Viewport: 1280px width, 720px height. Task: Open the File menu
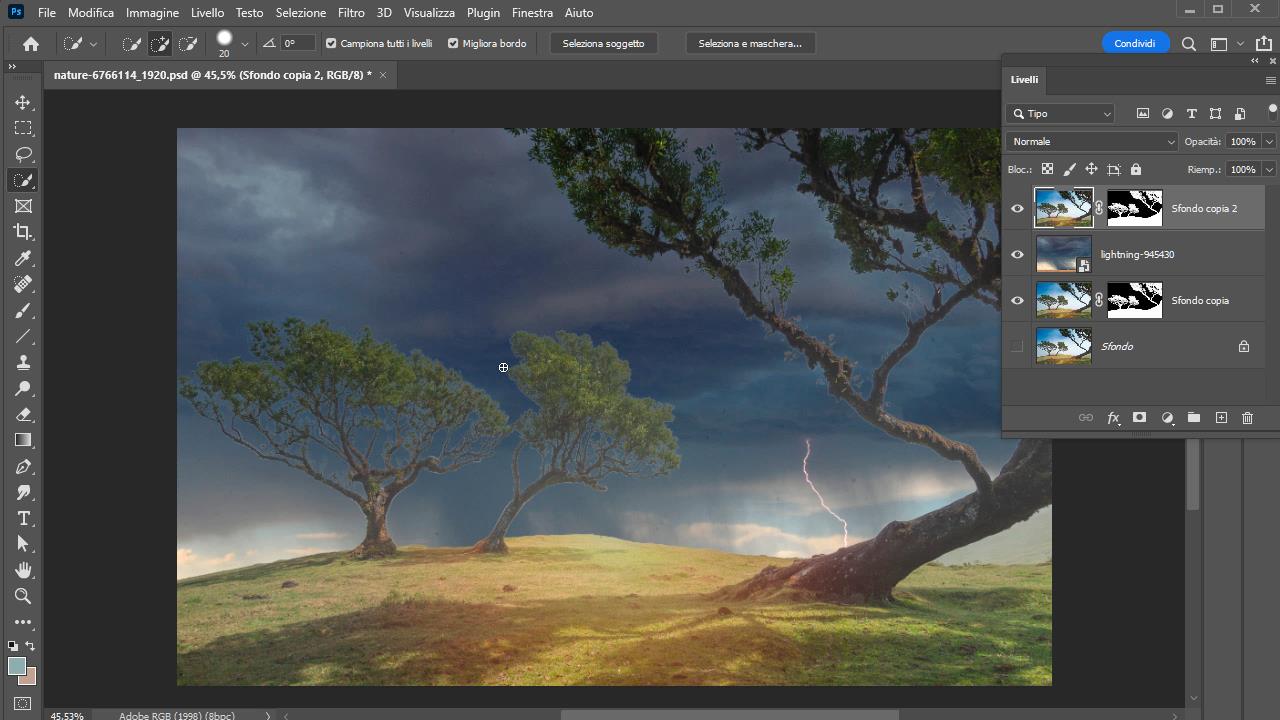47,13
